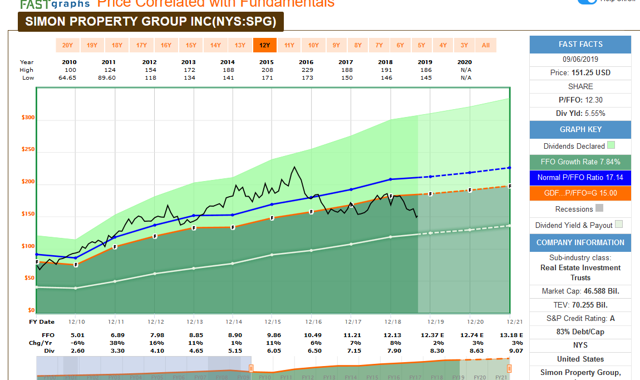Select the All time range tab
This screenshot has height=380, width=640.
[x=486, y=45]
